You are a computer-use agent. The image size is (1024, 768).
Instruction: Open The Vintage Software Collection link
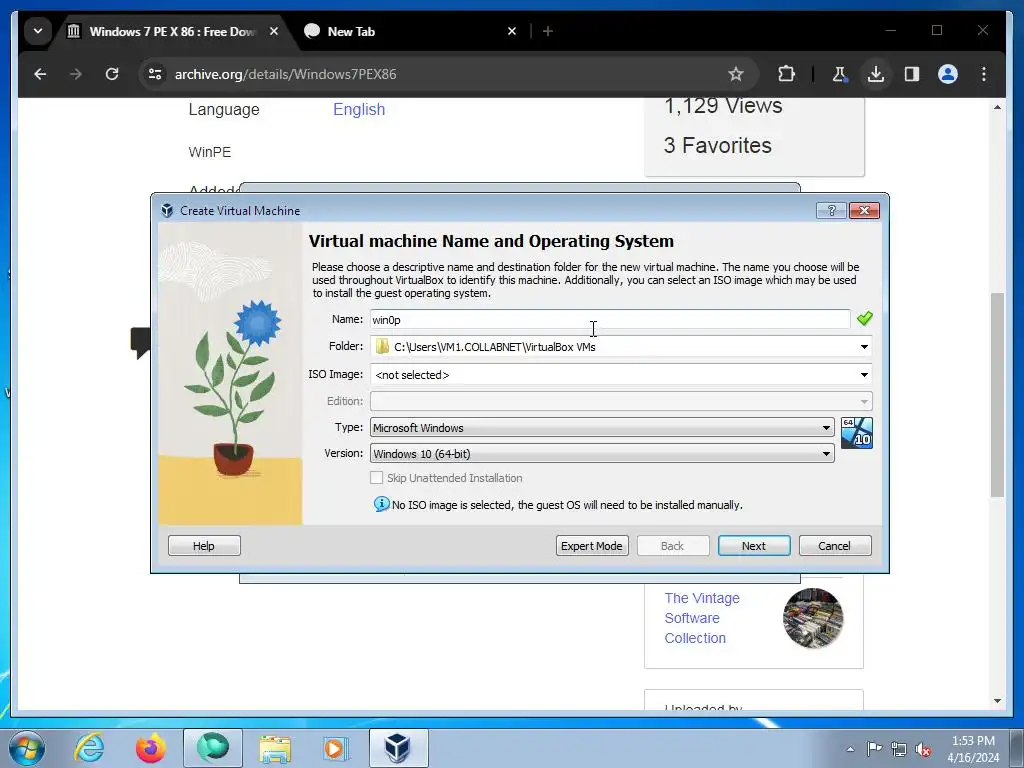(x=701, y=618)
